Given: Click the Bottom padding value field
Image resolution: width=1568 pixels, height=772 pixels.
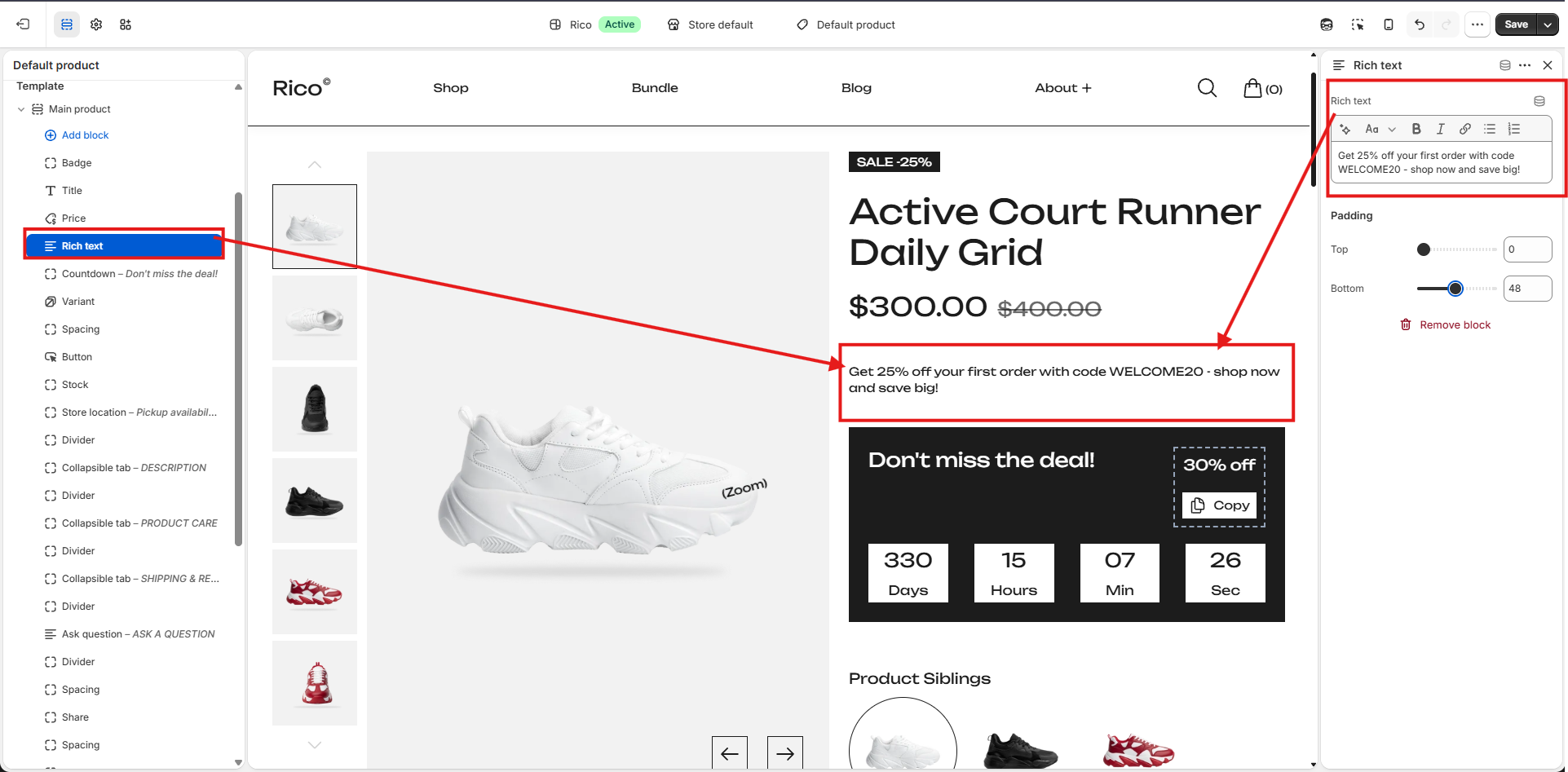Looking at the screenshot, I should (1527, 289).
